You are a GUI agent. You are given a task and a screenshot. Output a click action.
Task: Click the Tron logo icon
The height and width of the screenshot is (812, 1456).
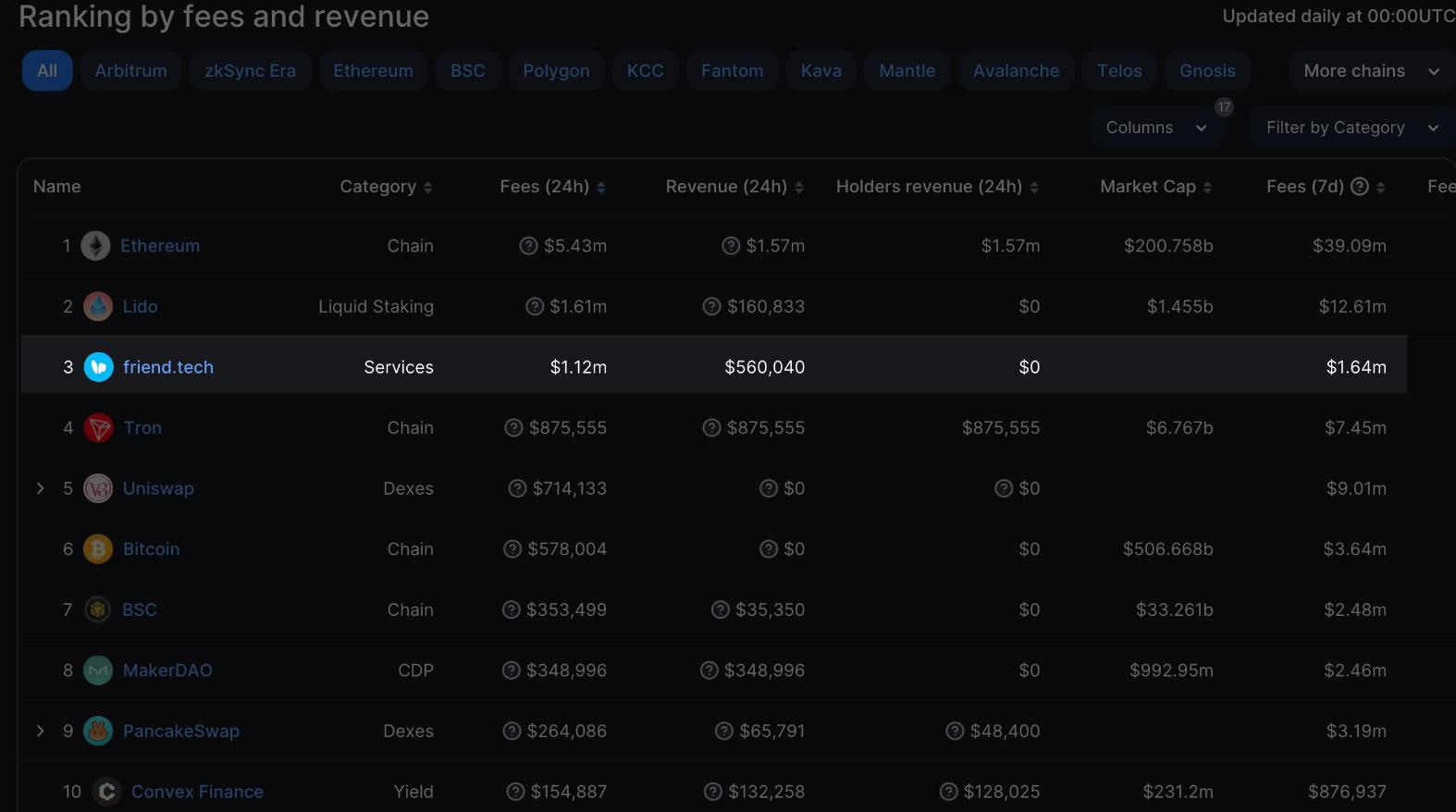click(99, 428)
